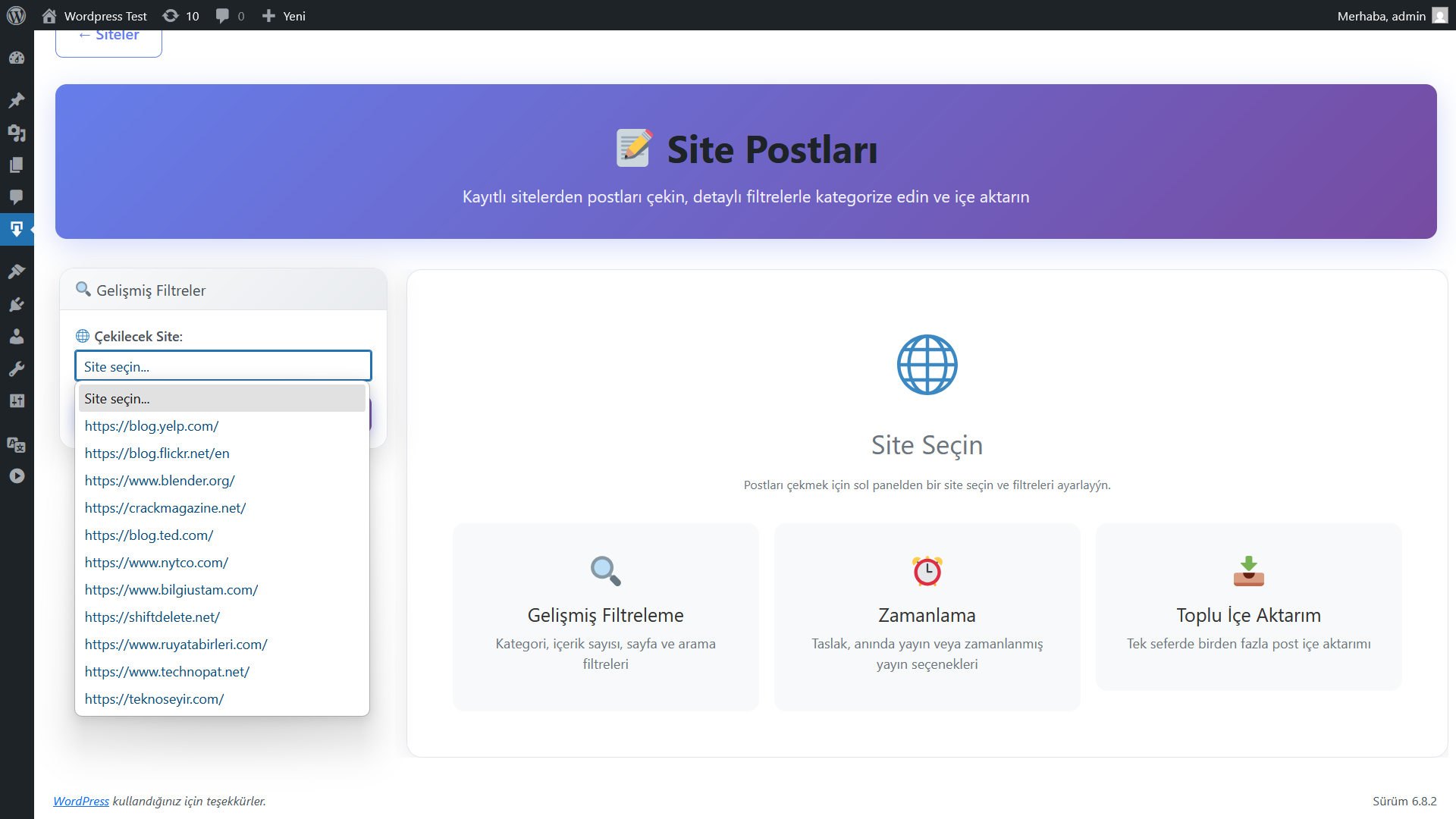Click the Sürüm 6.8.2 version text

(x=1404, y=801)
